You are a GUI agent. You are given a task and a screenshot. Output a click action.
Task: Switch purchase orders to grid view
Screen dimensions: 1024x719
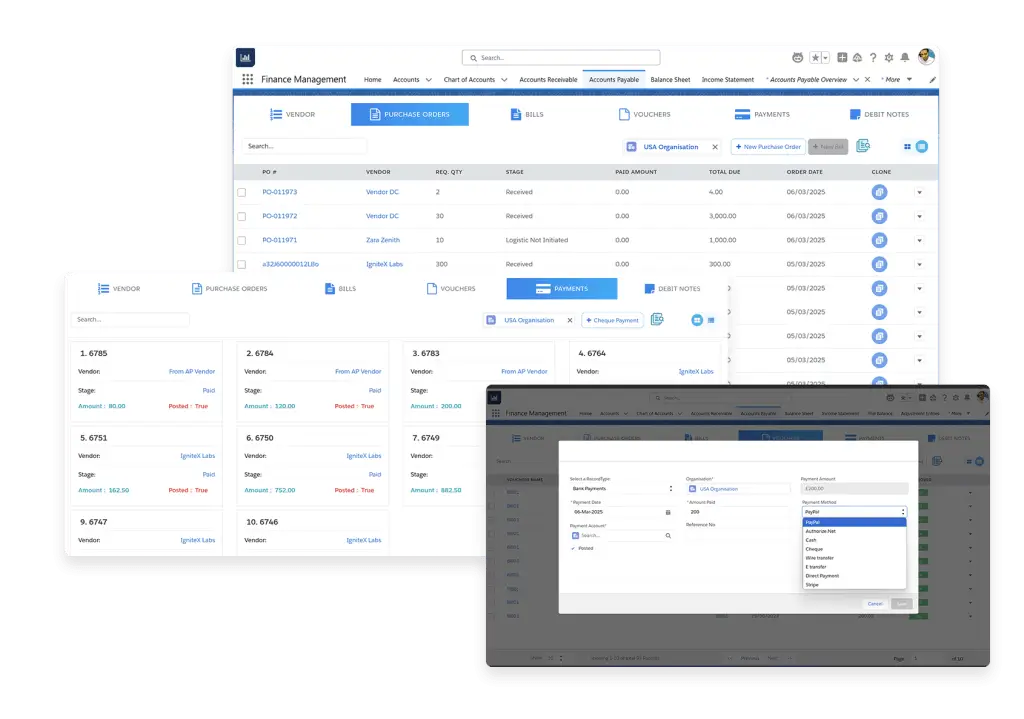(x=907, y=147)
